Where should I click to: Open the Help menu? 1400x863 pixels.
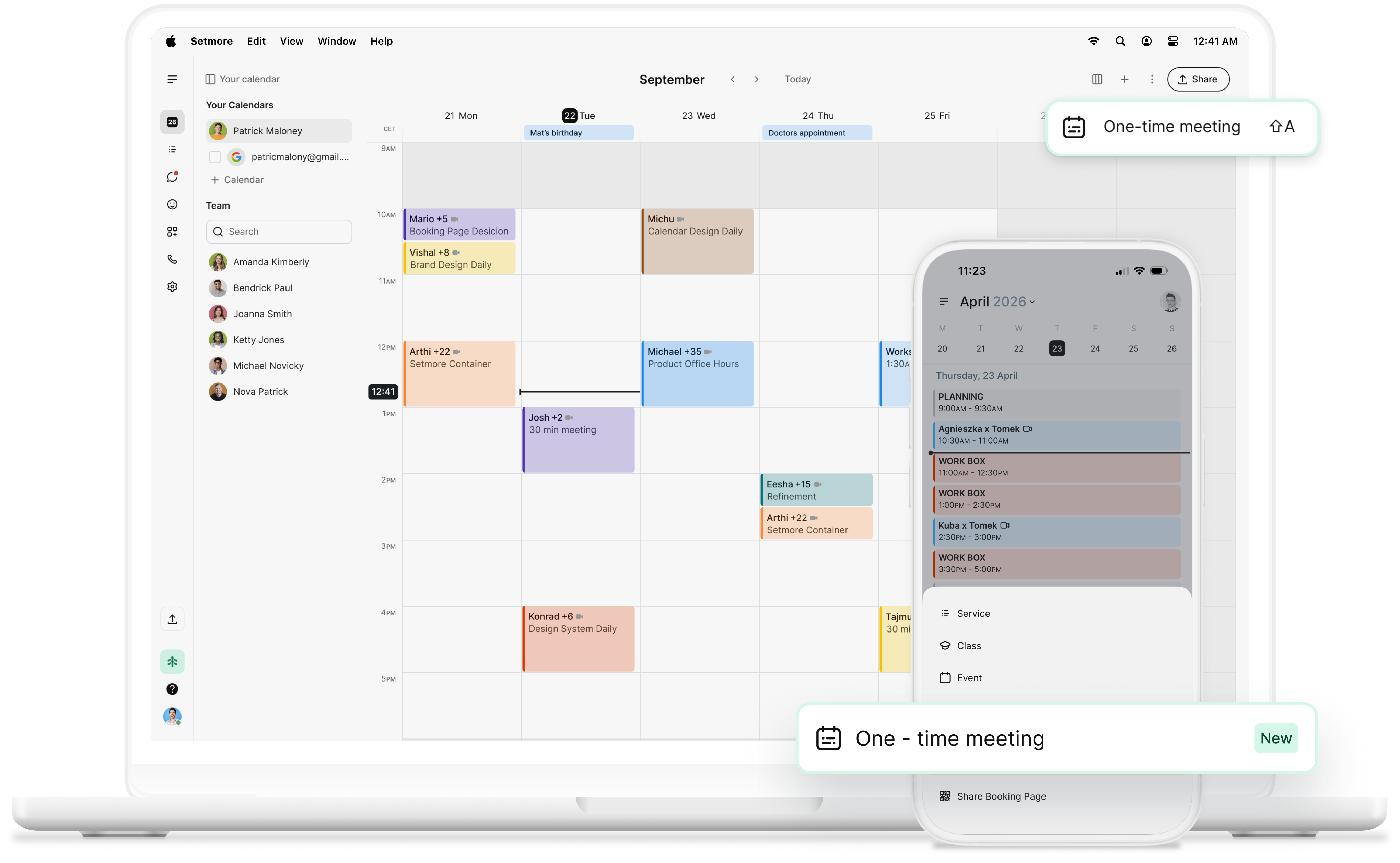coord(381,41)
